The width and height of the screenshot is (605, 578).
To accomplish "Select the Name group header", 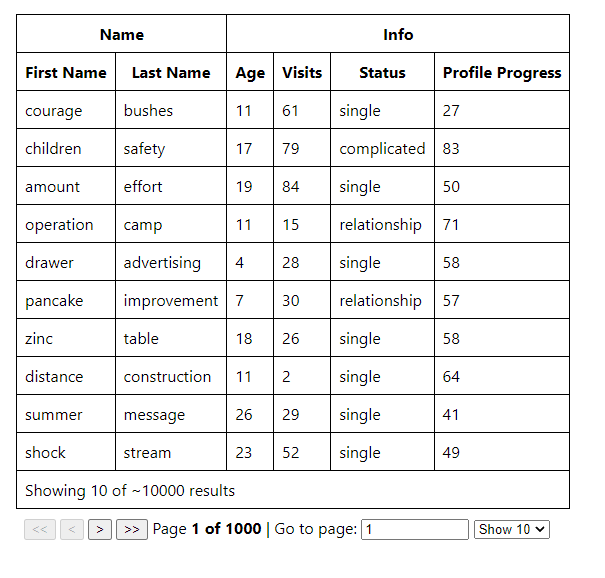I will tap(122, 34).
